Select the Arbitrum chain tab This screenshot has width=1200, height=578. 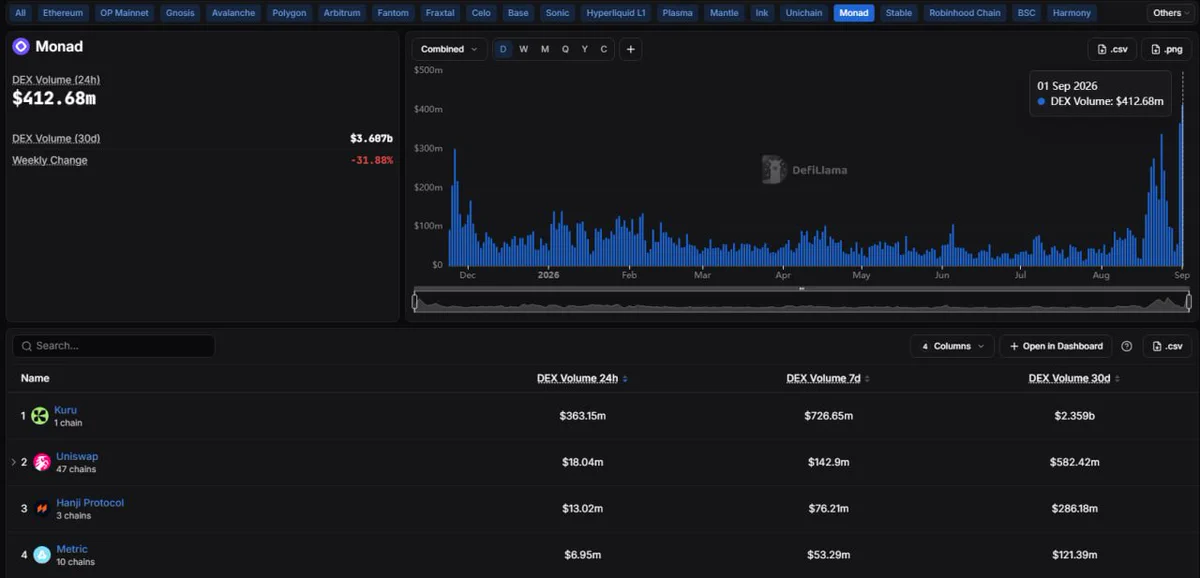coord(344,13)
